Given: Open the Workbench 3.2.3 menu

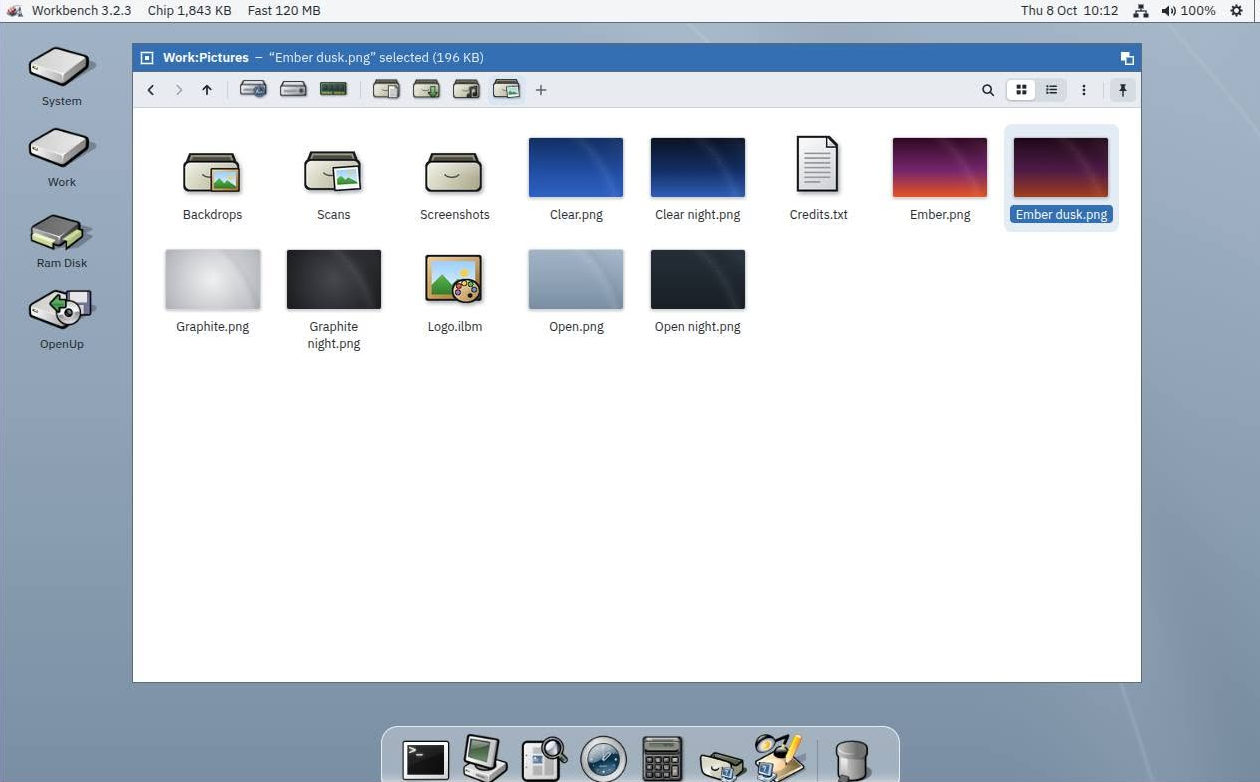Looking at the screenshot, I should pyautogui.click(x=81, y=10).
